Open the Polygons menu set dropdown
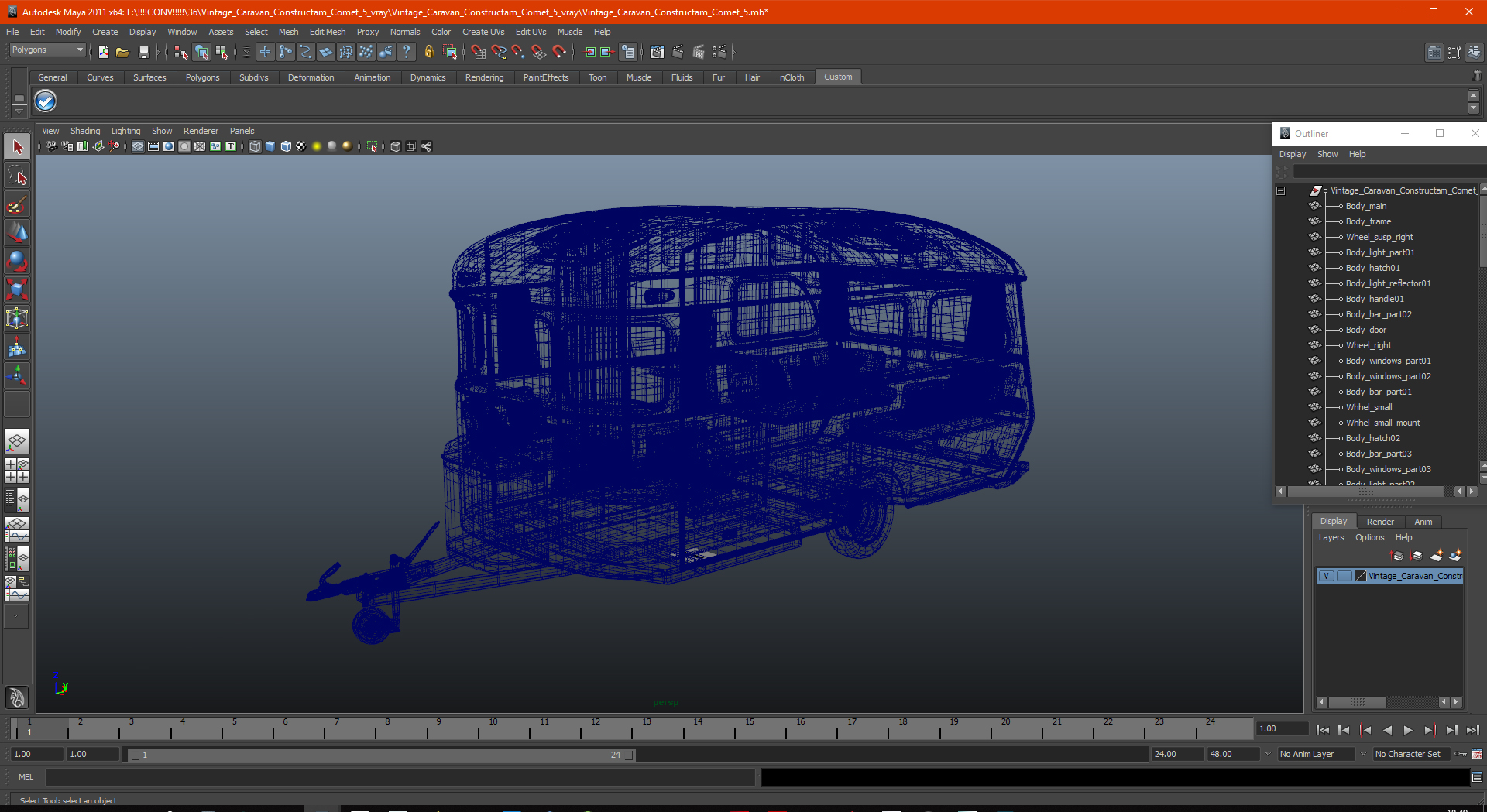 click(x=46, y=50)
